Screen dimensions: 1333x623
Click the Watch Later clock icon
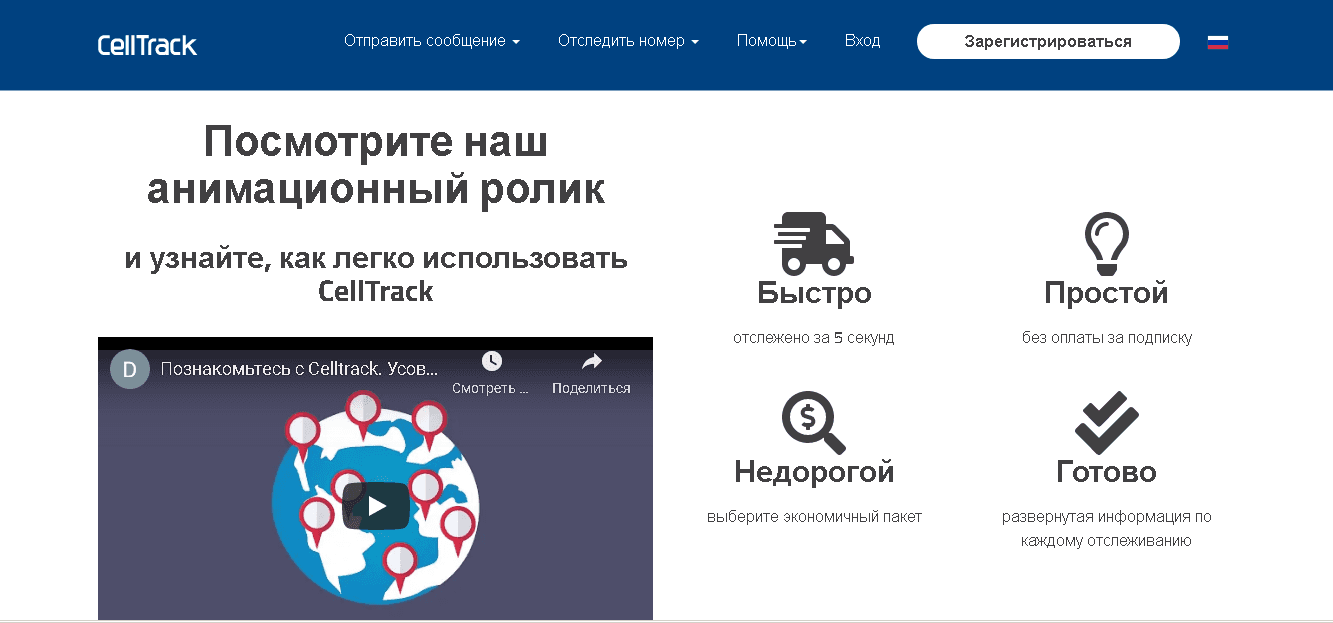tap(491, 362)
